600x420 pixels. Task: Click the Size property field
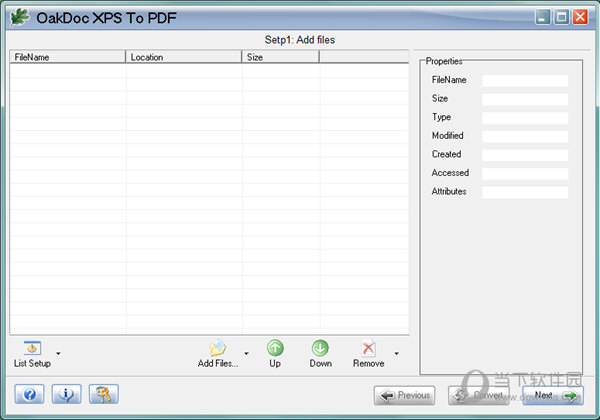point(525,99)
